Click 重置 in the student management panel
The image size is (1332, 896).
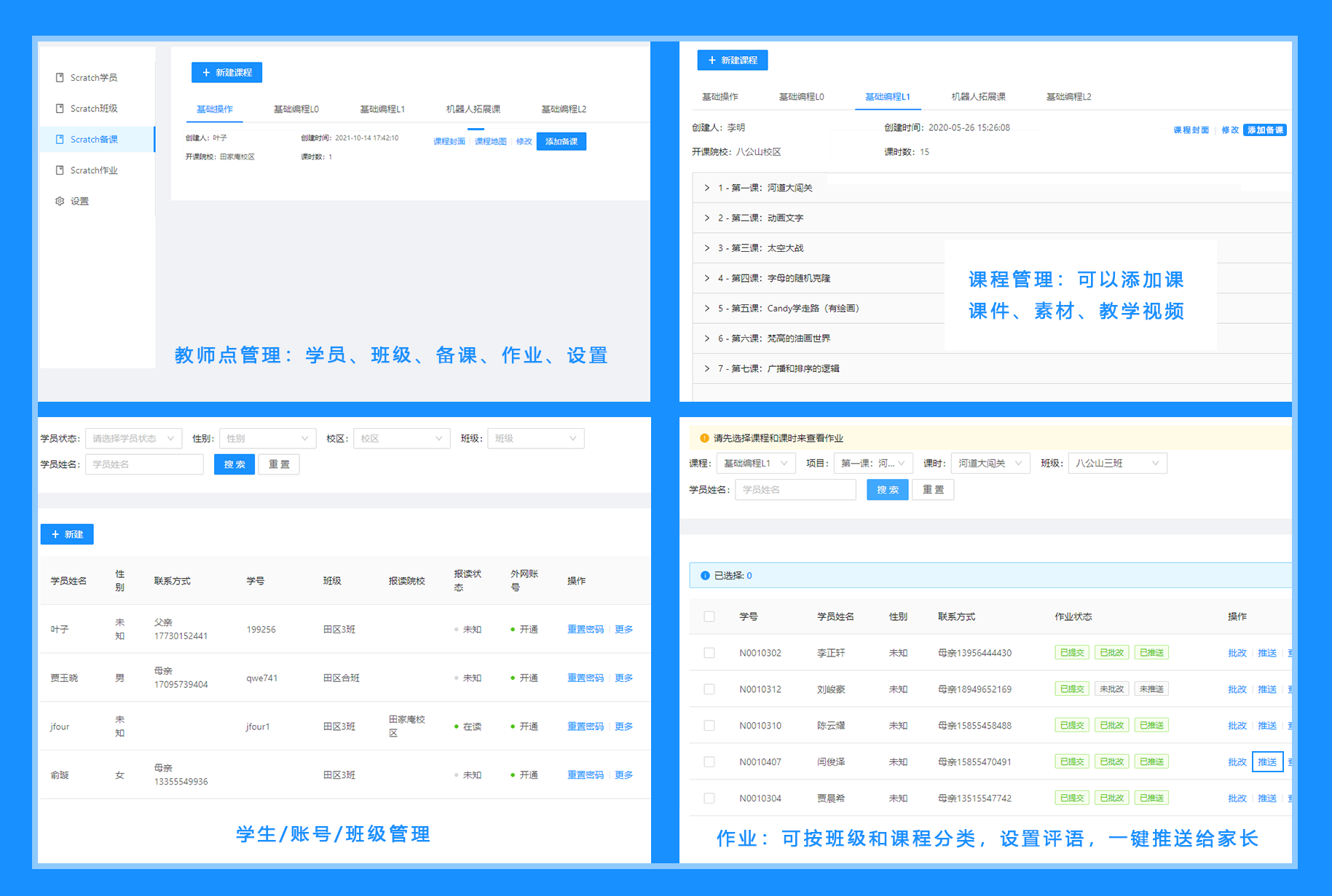(279, 464)
